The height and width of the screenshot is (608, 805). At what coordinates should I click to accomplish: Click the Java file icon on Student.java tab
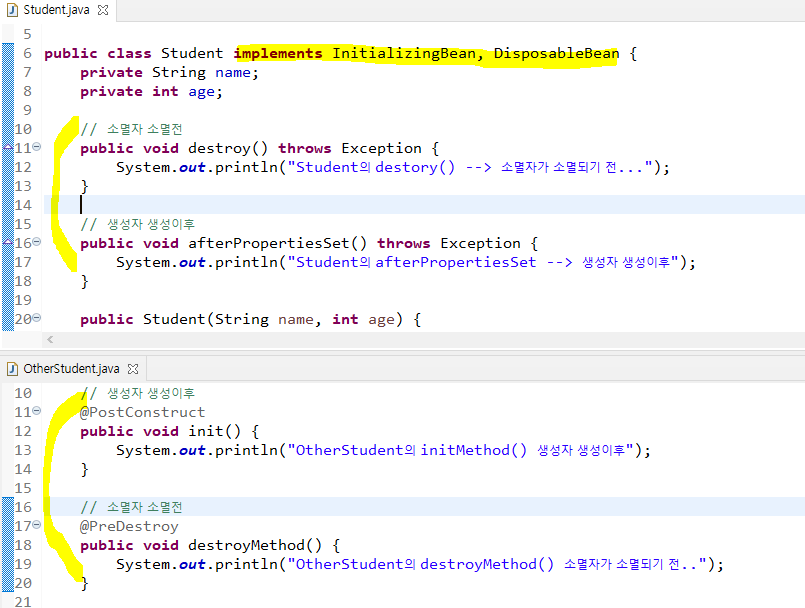12,10
